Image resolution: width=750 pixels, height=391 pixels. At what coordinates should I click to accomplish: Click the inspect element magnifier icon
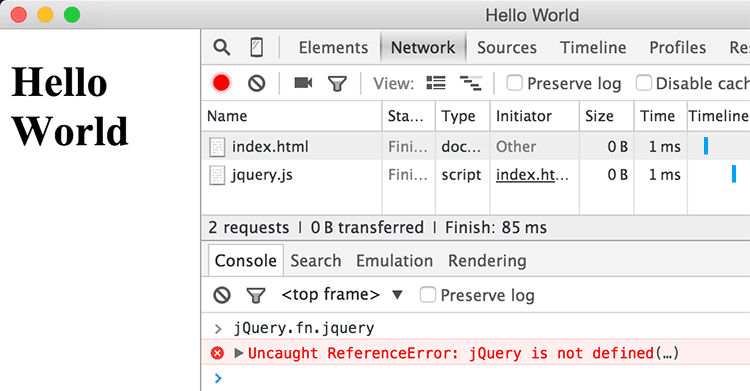point(221,47)
